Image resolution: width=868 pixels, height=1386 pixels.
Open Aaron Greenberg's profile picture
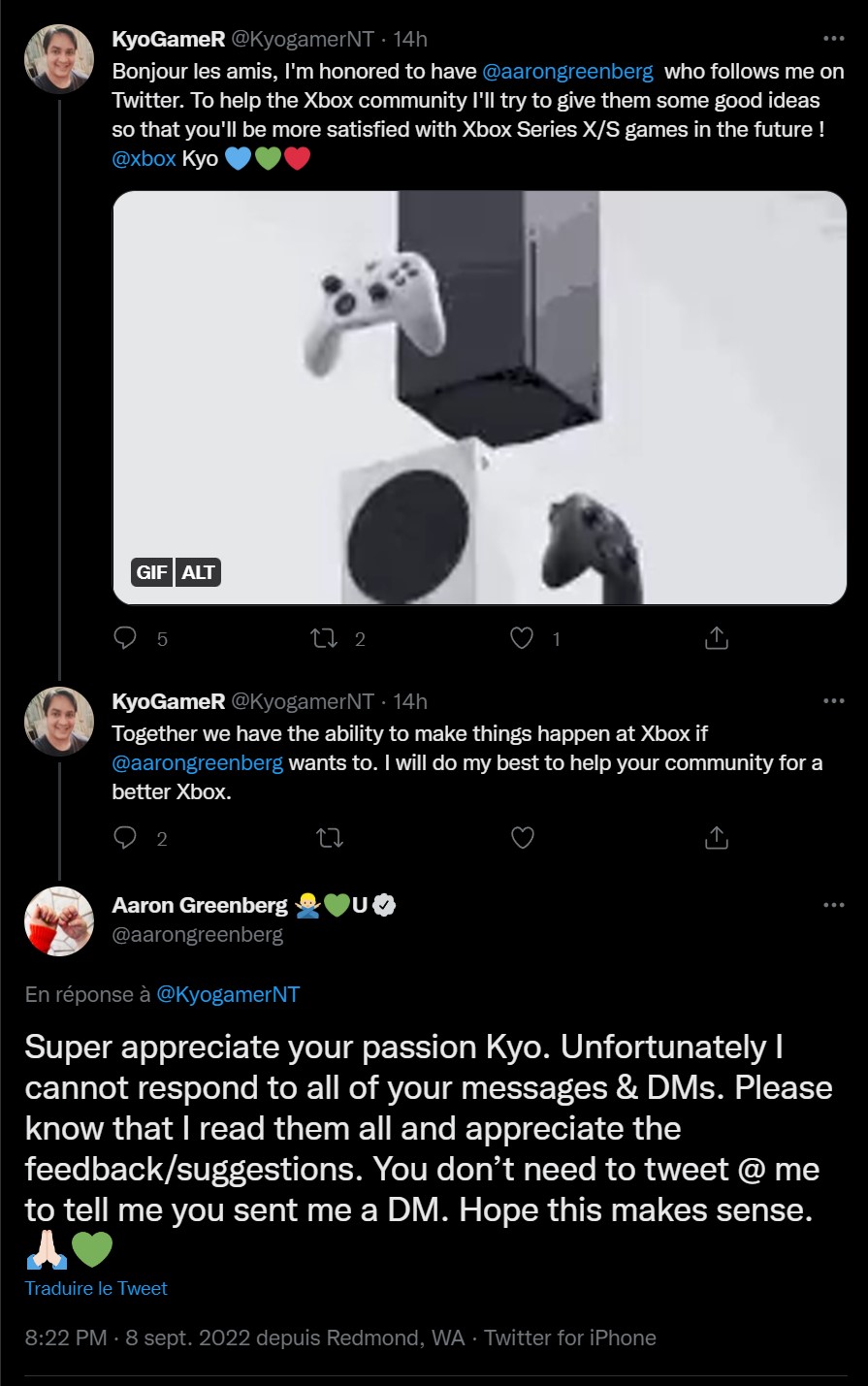(59, 921)
